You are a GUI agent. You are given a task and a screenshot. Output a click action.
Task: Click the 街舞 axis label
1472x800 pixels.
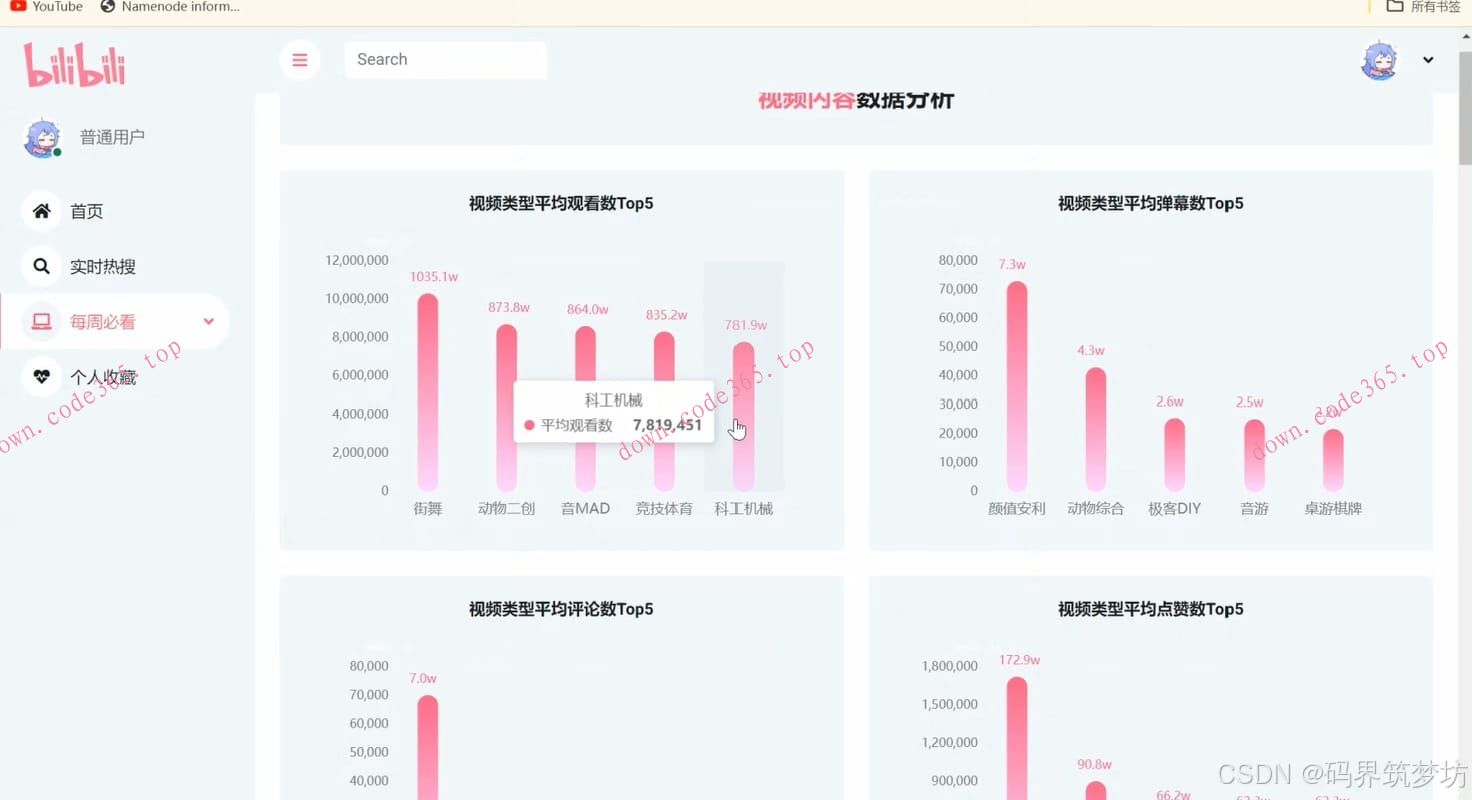click(x=428, y=508)
